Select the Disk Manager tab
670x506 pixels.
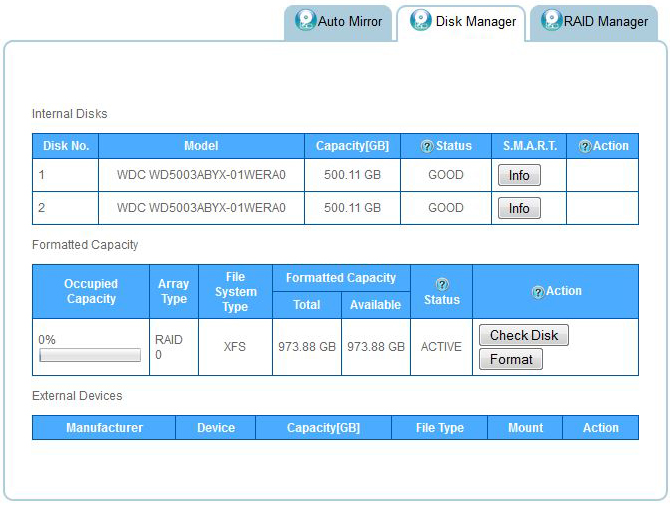click(x=461, y=23)
